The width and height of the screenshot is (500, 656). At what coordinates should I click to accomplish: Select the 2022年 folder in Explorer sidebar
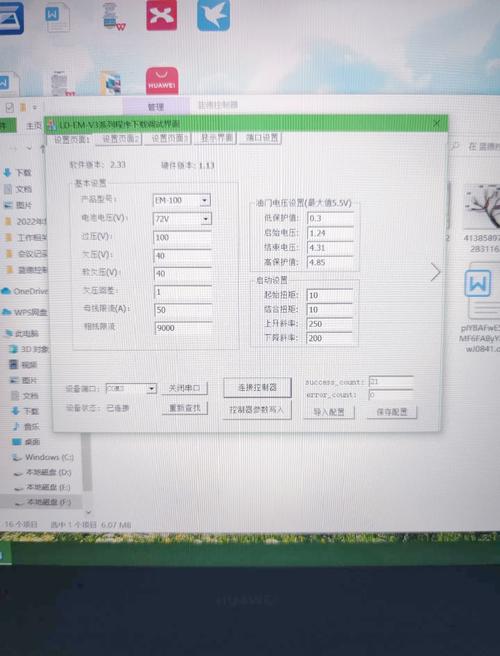25,221
